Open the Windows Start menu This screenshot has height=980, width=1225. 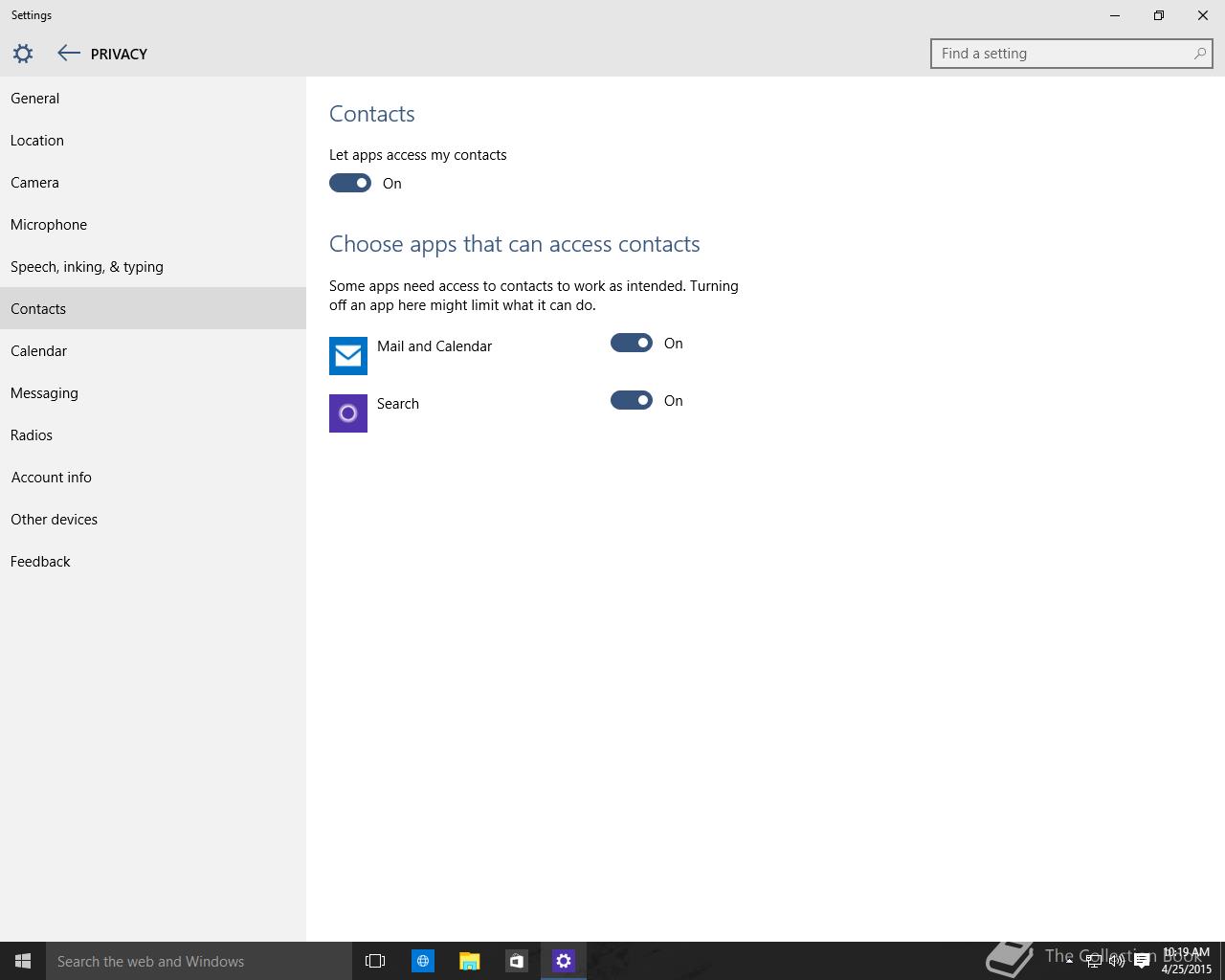point(23,961)
